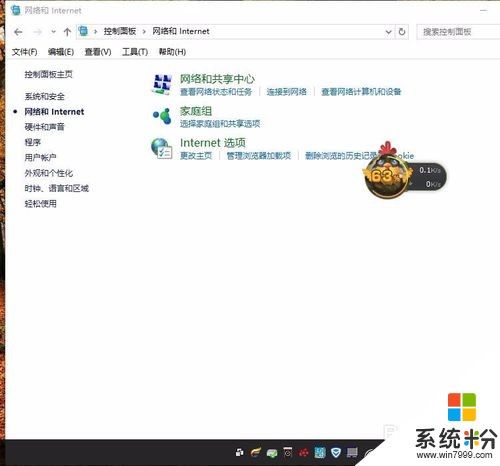Expand the address bar history dropdown
This screenshot has height=466, width=500.
click(388, 32)
